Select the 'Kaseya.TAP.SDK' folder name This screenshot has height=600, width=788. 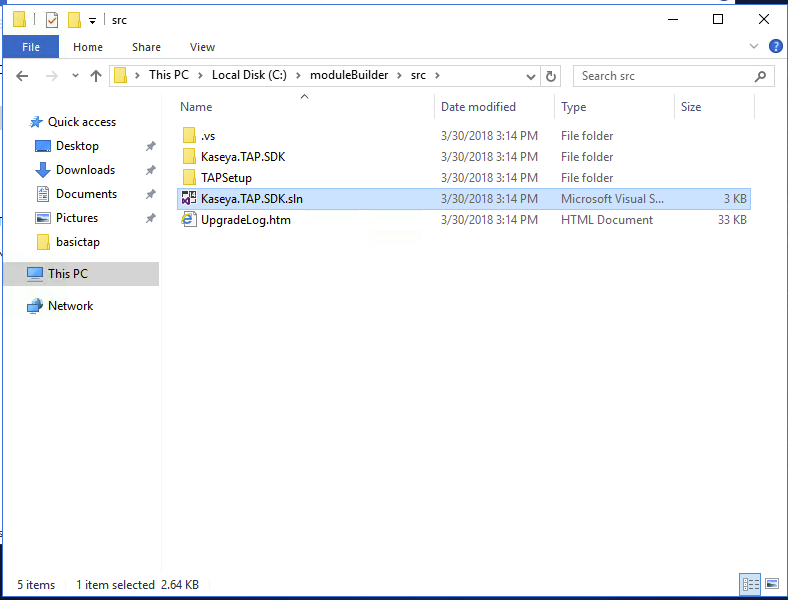pos(243,157)
